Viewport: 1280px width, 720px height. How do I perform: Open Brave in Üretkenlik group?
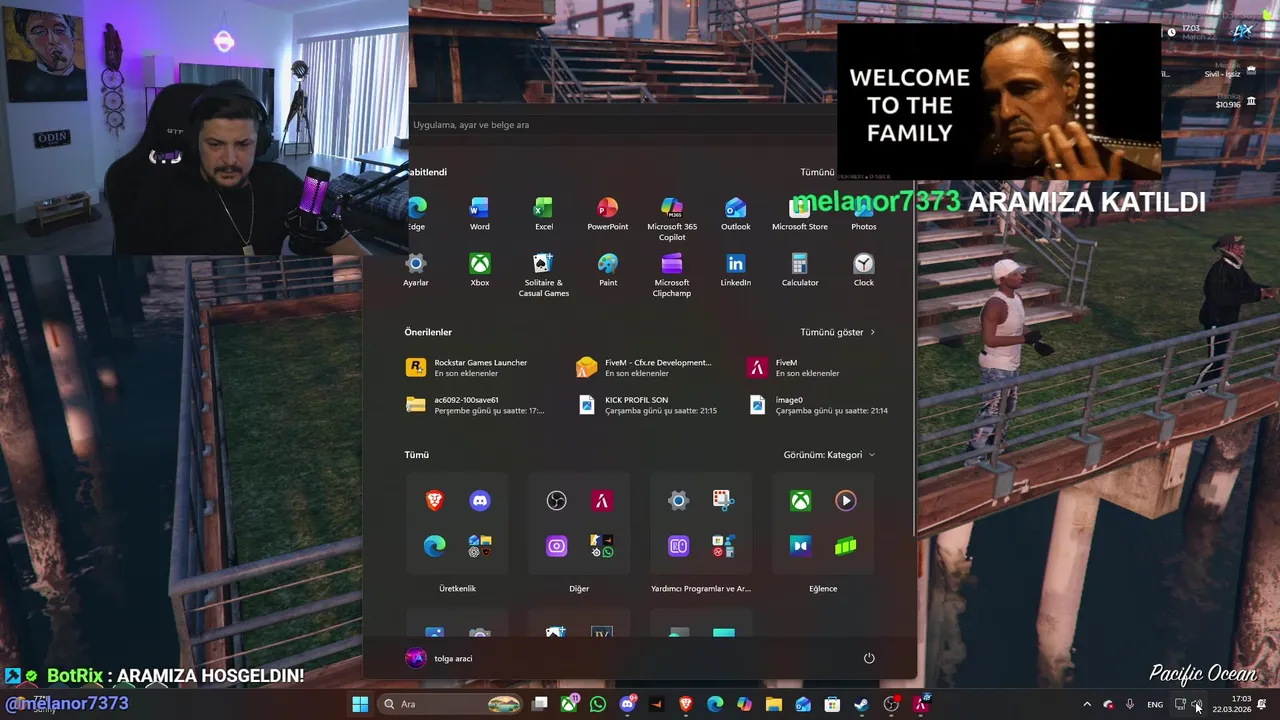pos(435,501)
